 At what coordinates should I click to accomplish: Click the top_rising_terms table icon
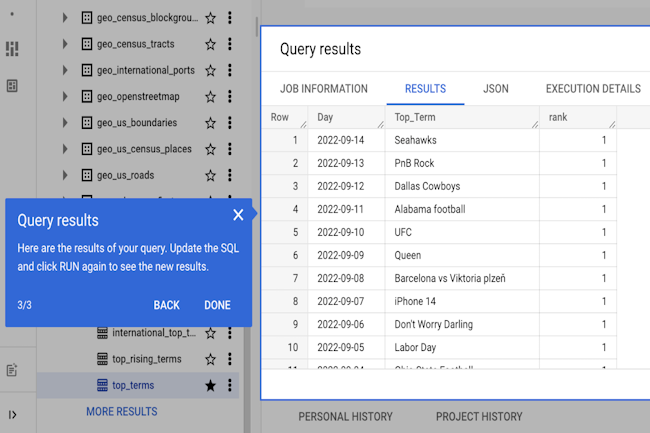click(x=102, y=359)
